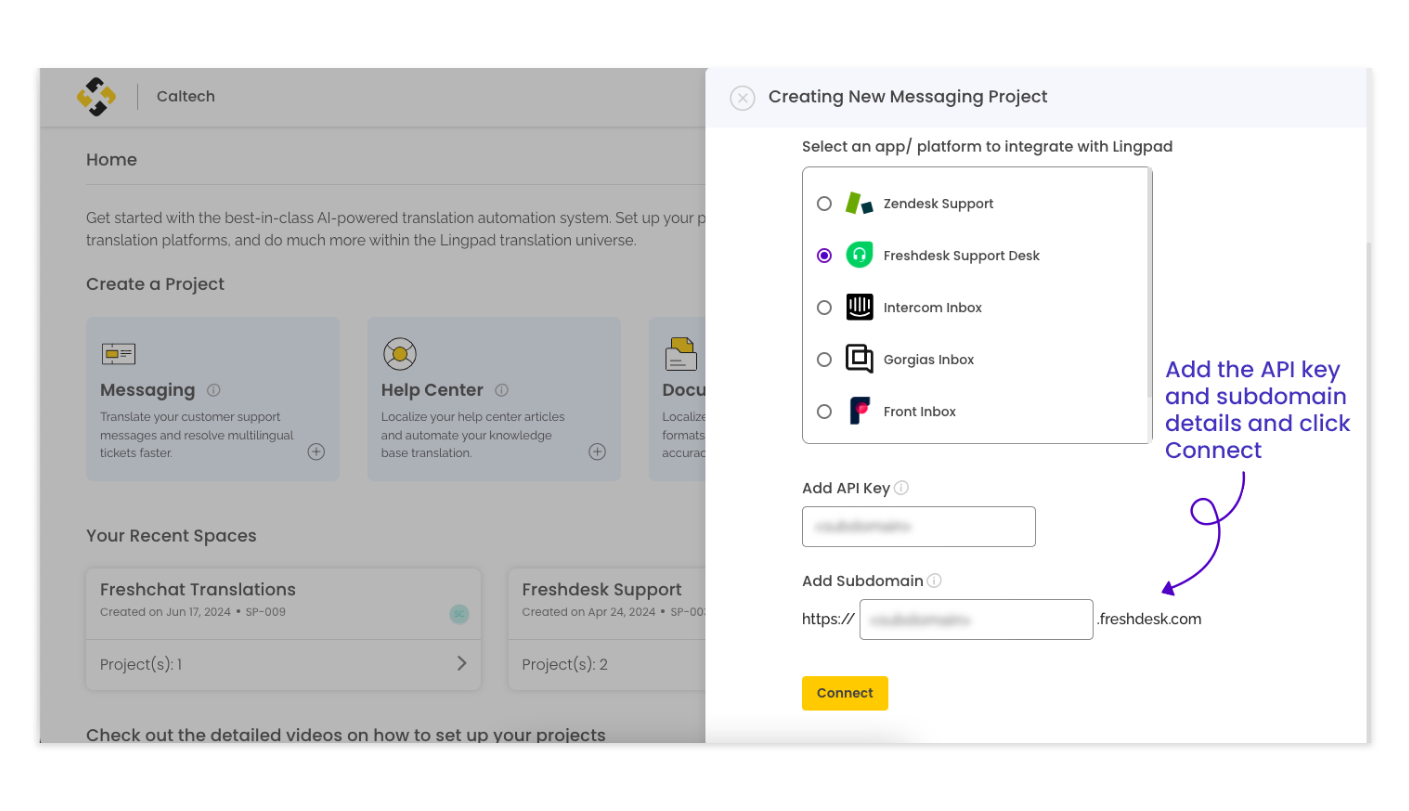
Task: Click the Your Recent Spaces heading
Action: tap(171, 536)
